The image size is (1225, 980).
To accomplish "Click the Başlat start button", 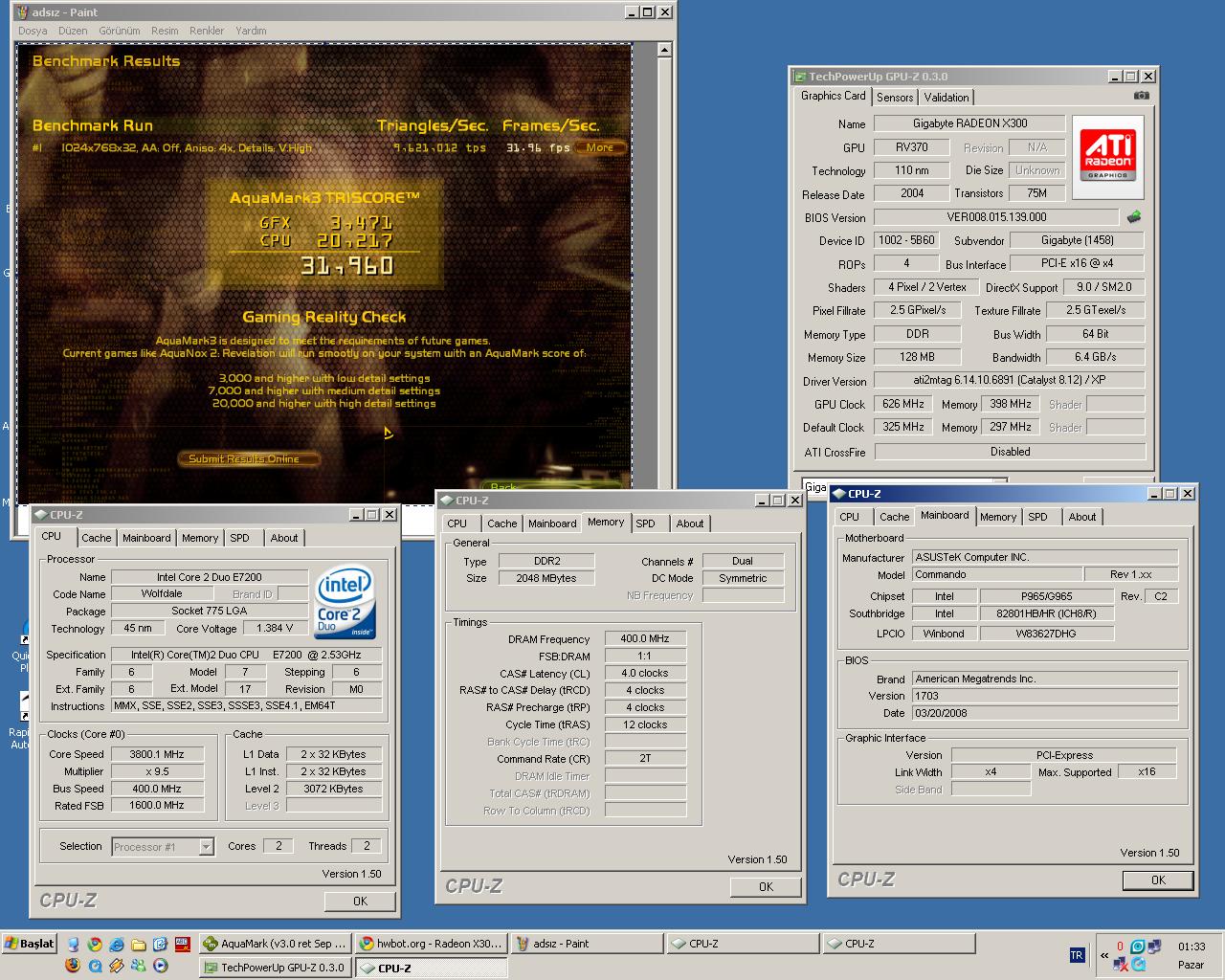I will point(30,944).
